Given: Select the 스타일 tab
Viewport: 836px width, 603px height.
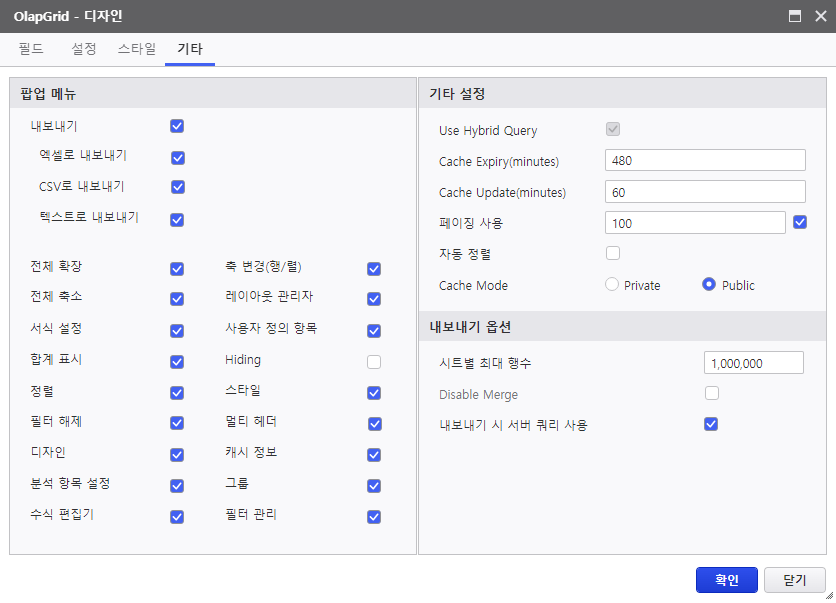Looking at the screenshot, I should pos(136,49).
